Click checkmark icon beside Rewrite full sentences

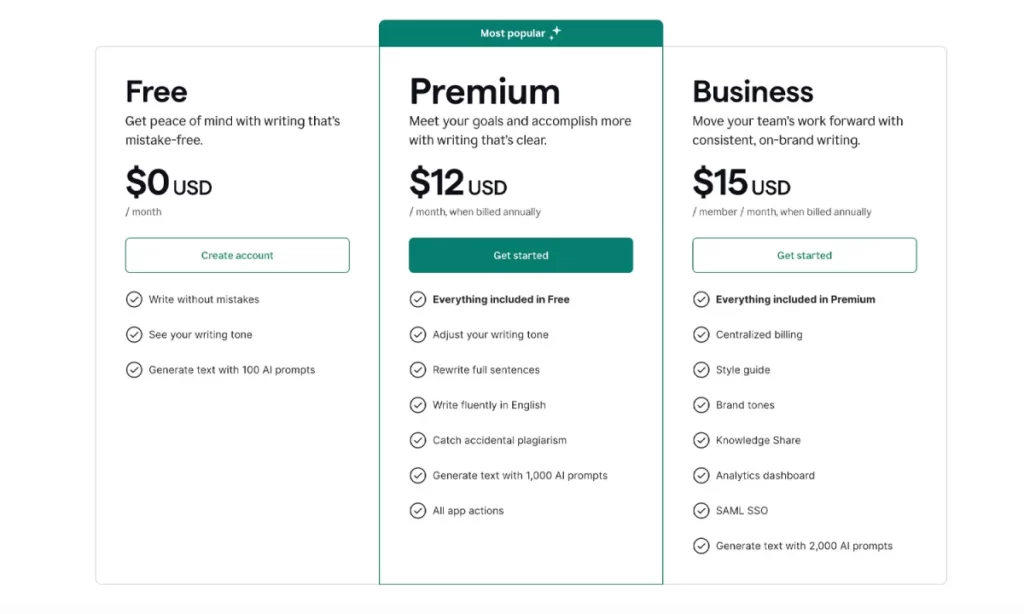[418, 370]
